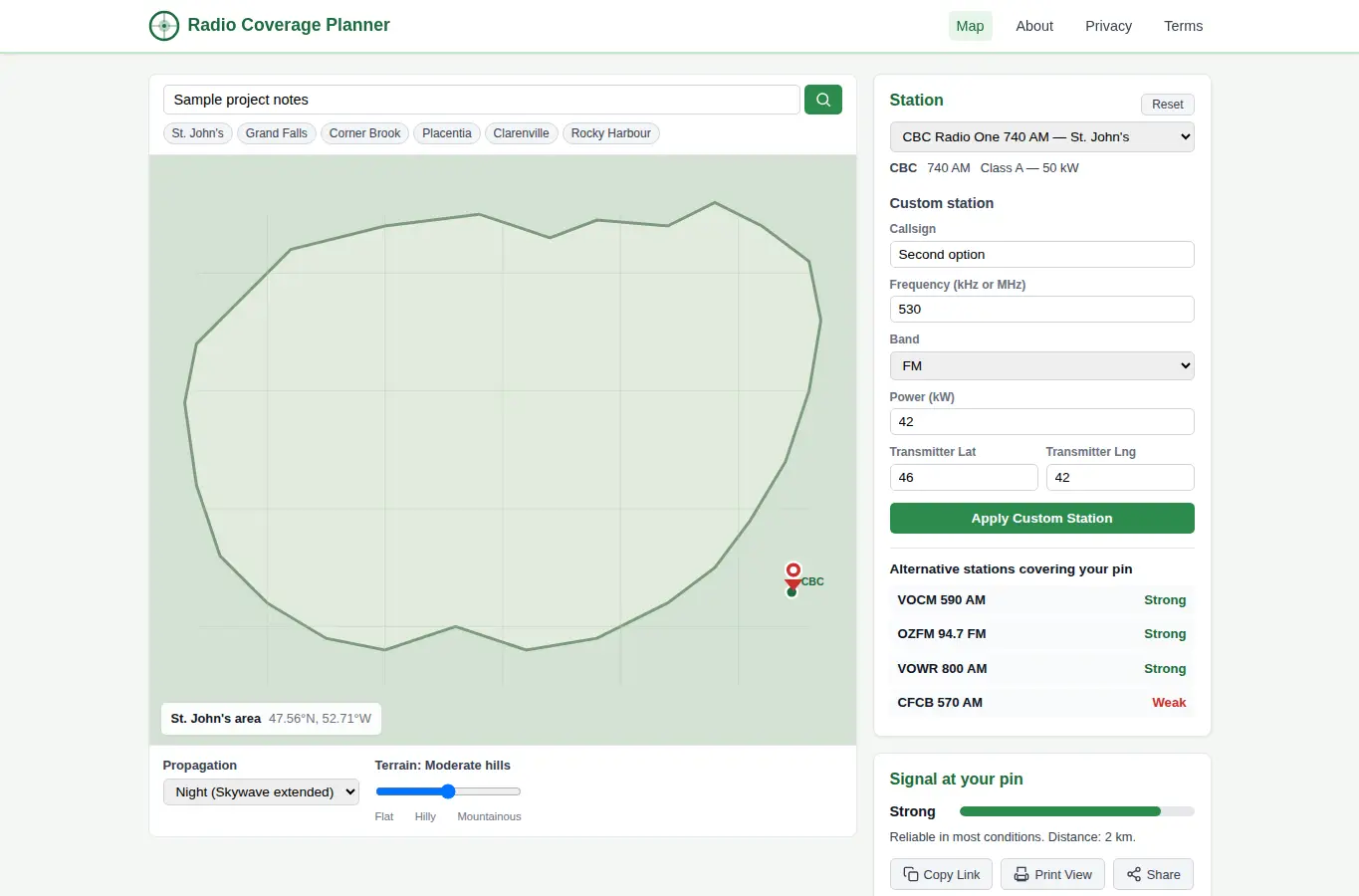The image size is (1359, 896).
Task: Switch to the Map nav tab
Action: [x=970, y=26]
